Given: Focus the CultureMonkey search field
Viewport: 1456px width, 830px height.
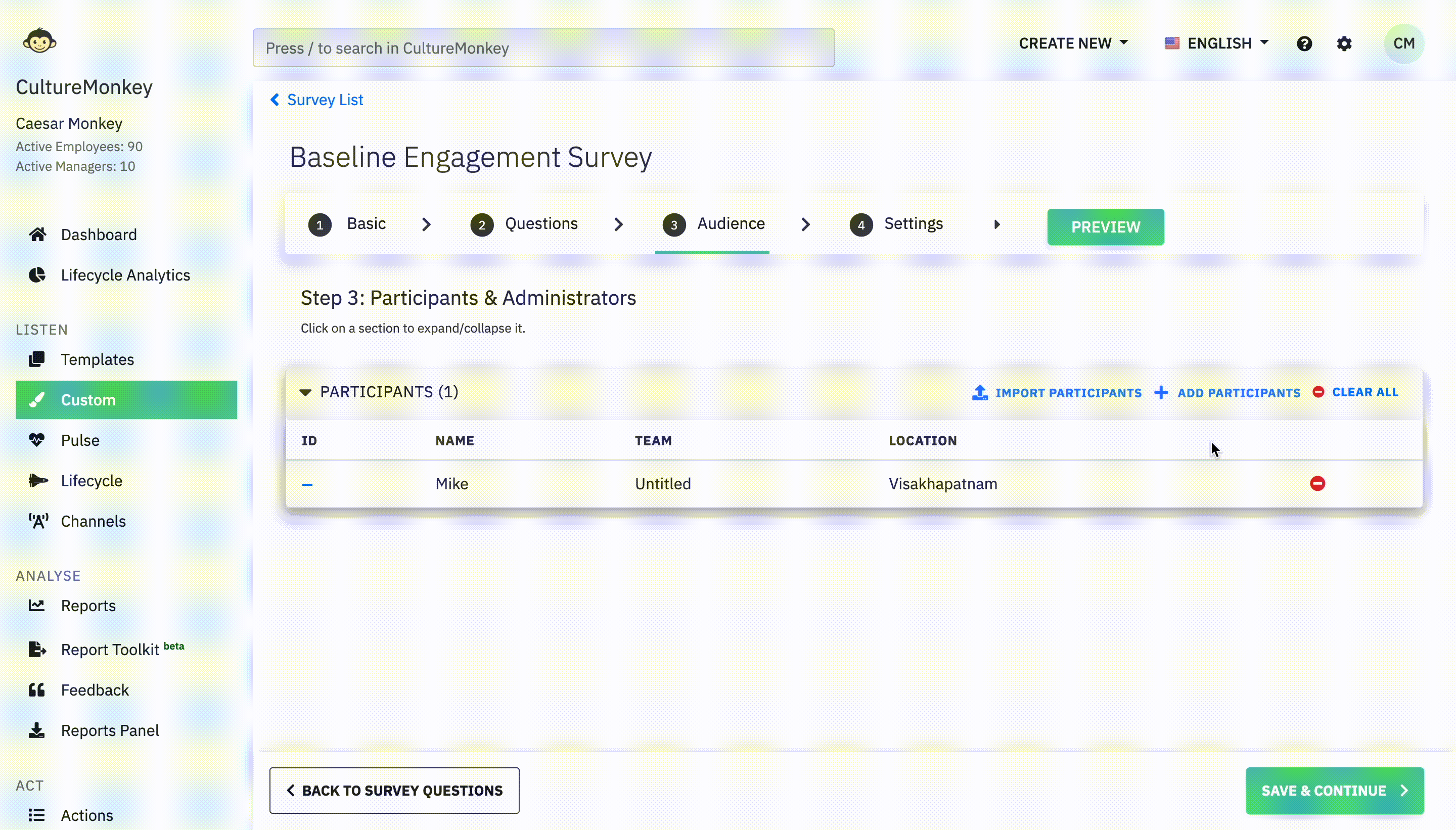Looking at the screenshot, I should point(544,48).
